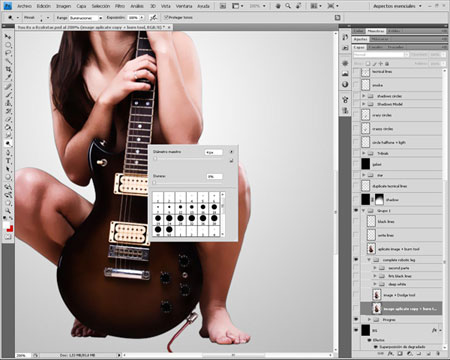Image resolution: width=450 pixels, height=360 pixels.
Task: Select the Move tool
Action: click(x=8, y=36)
